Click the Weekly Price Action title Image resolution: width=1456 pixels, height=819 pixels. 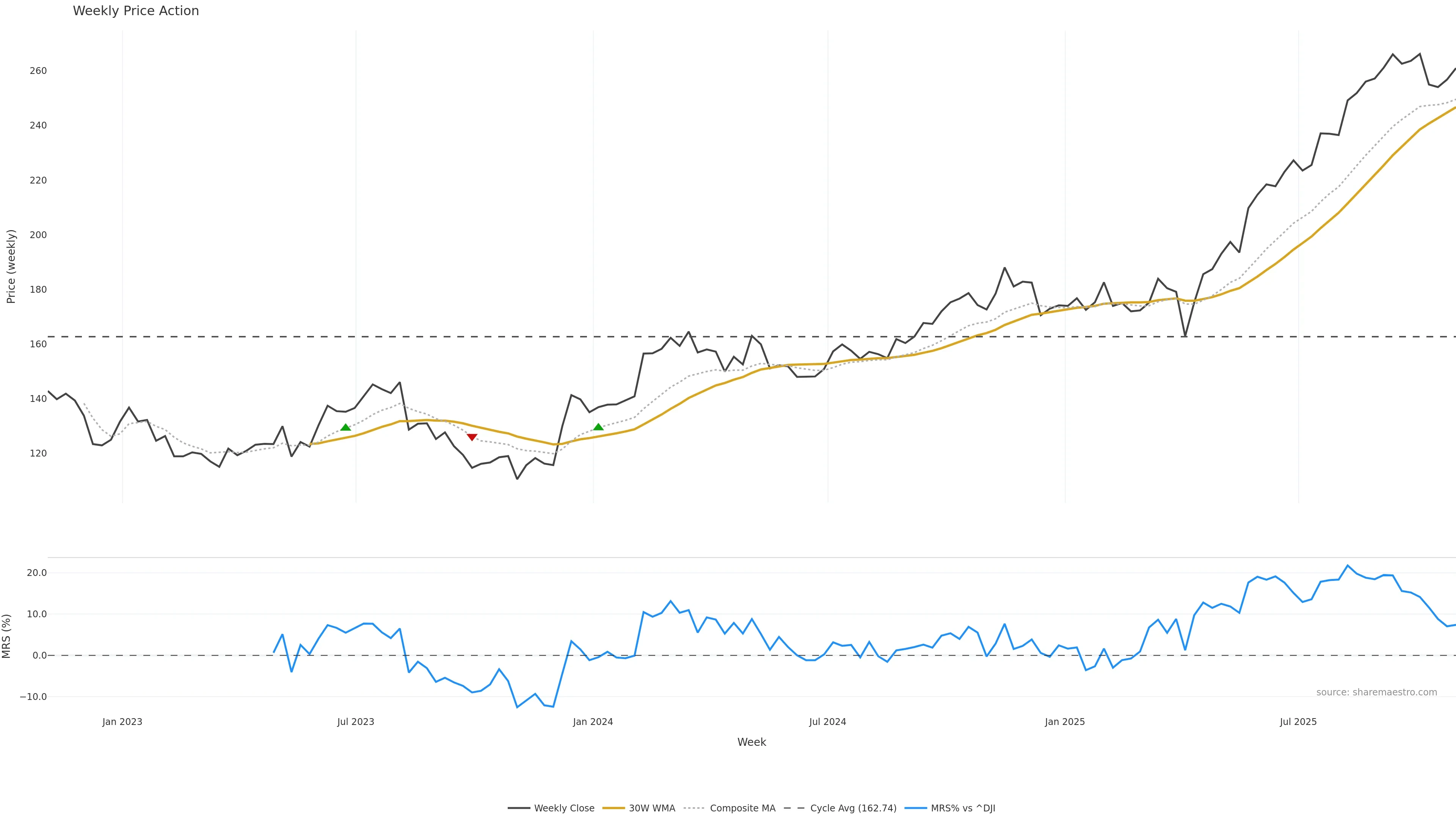point(136,11)
